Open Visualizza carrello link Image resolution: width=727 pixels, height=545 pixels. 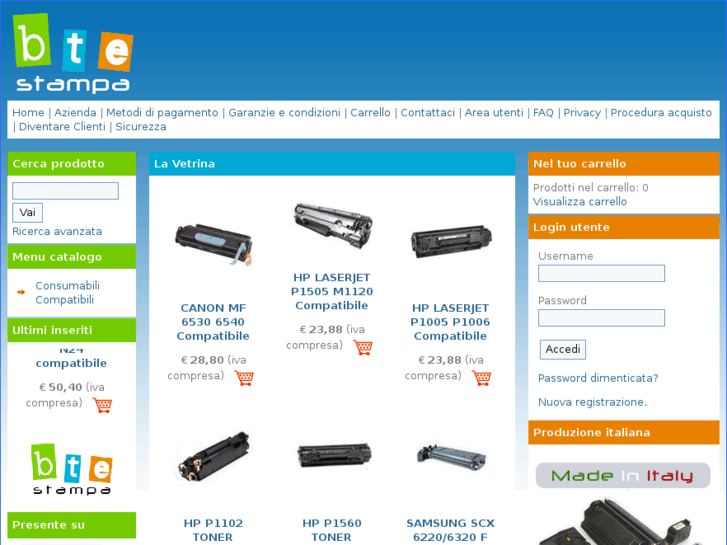(580, 202)
